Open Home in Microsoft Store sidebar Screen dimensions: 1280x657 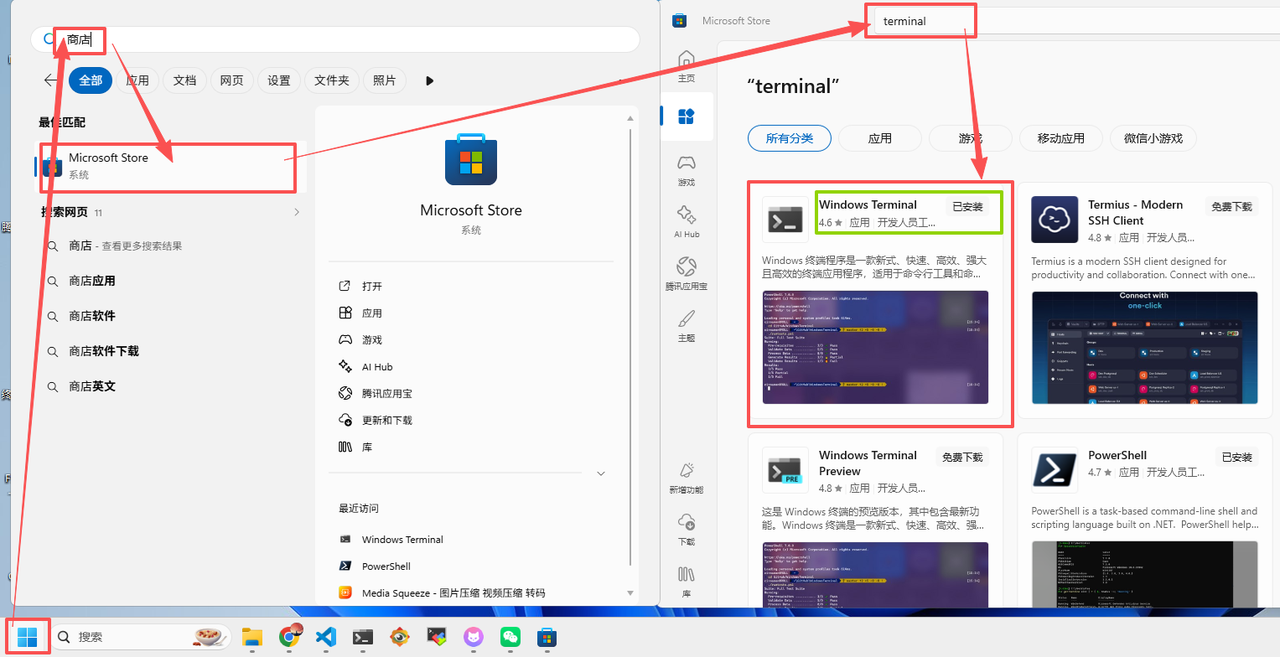[686, 66]
